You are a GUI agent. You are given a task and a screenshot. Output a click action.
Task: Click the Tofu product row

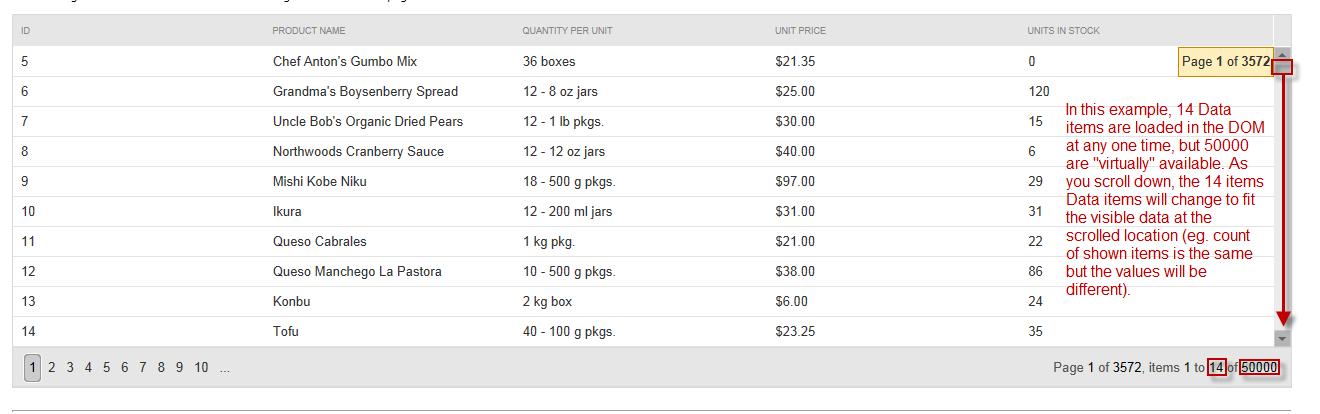(x=286, y=332)
